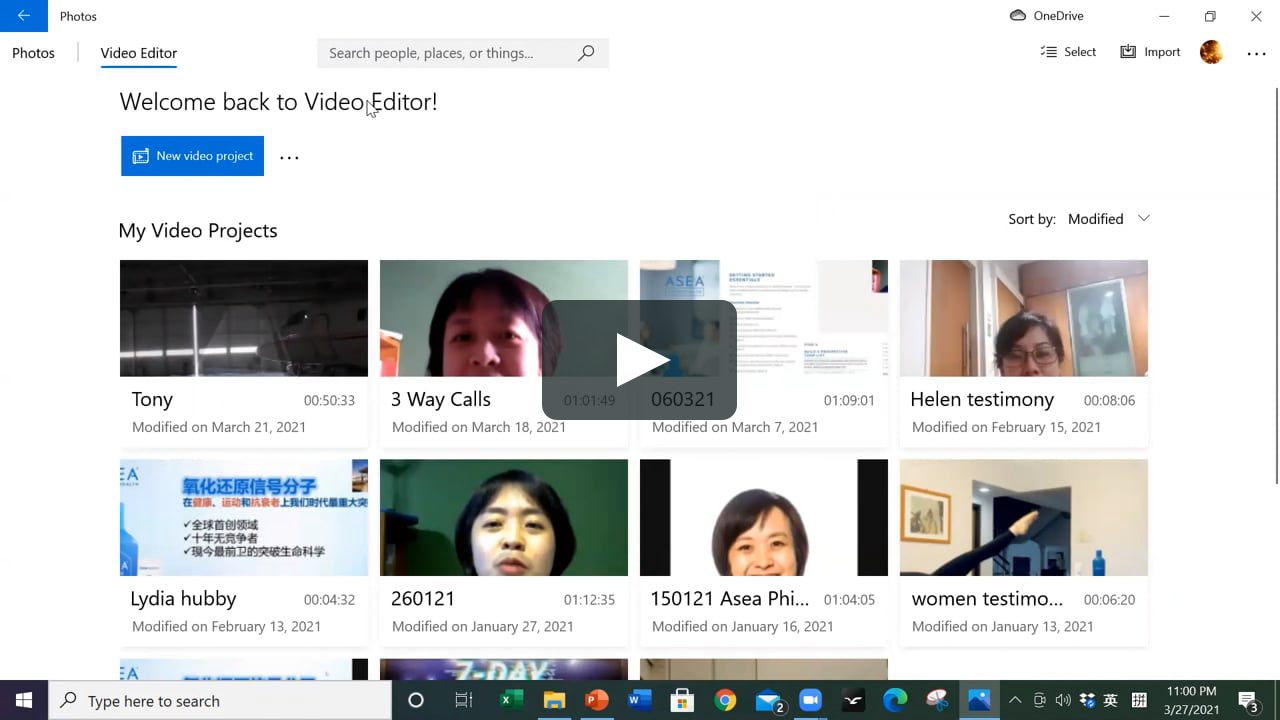Click the 'My Video Projects' heading
Screen dimensions: 1280x720
click(198, 230)
